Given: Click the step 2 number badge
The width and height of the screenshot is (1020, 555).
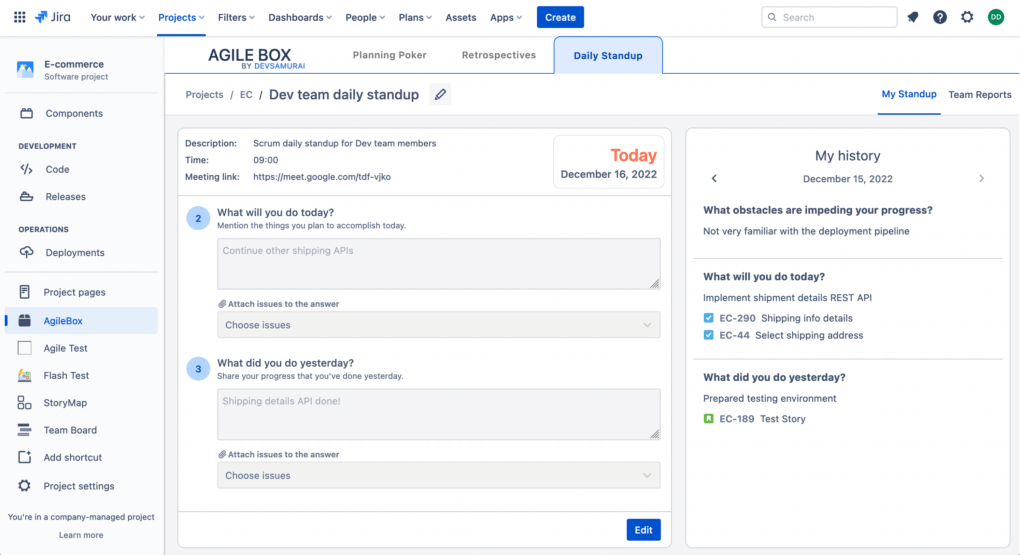Looking at the screenshot, I should 198,219.
